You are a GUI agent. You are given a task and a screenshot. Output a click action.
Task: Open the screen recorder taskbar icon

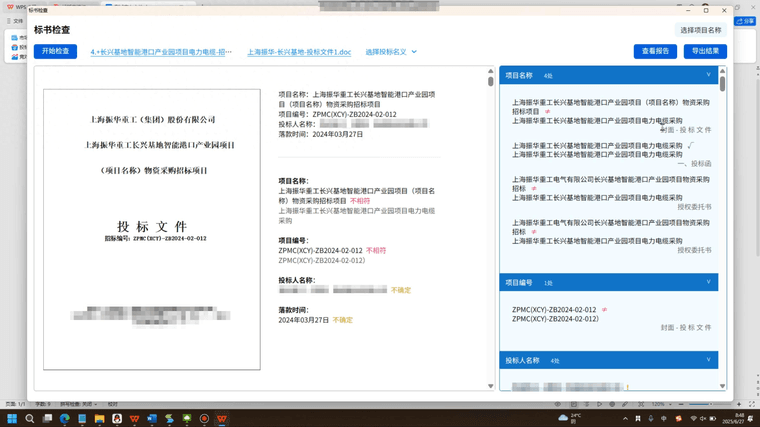(x=204, y=418)
